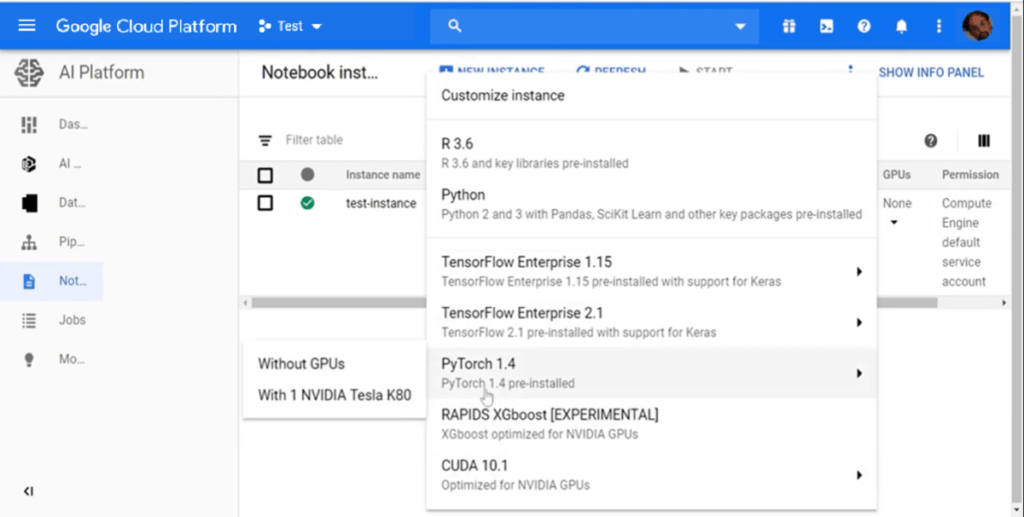
Task: Expand the CUDA 10.1 submenu arrow
Action: [859, 475]
